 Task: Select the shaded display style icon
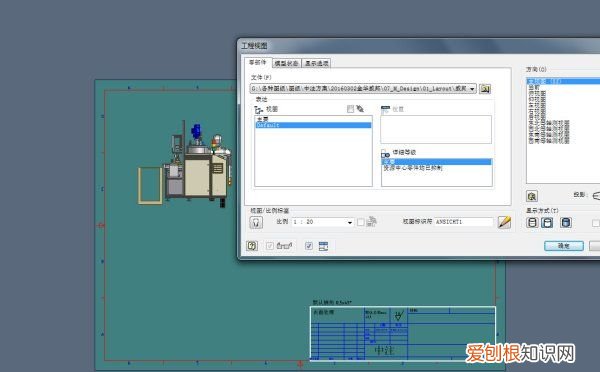pos(566,222)
